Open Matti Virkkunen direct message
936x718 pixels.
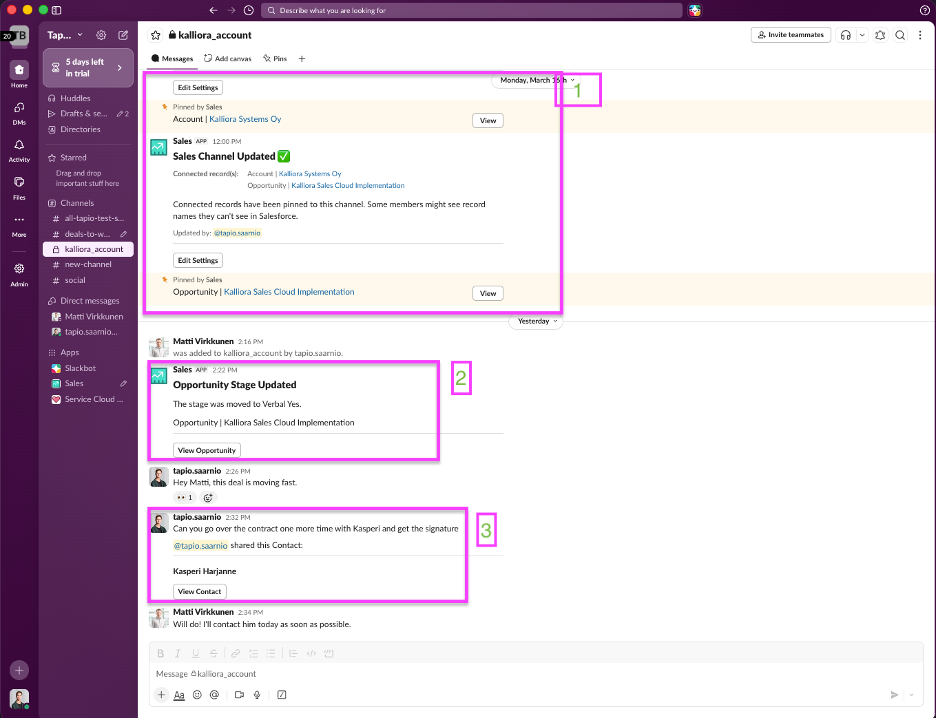[x=88, y=316]
